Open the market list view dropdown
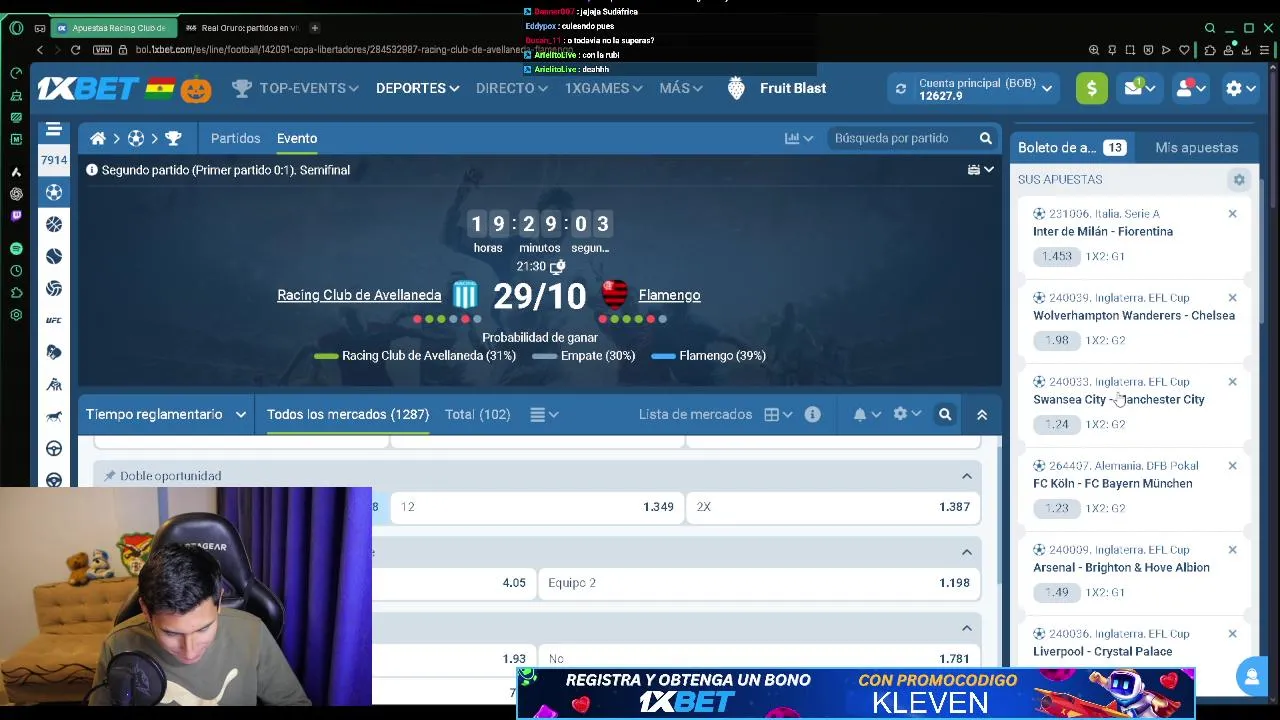 pyautogui.click(x=544, y=414)
